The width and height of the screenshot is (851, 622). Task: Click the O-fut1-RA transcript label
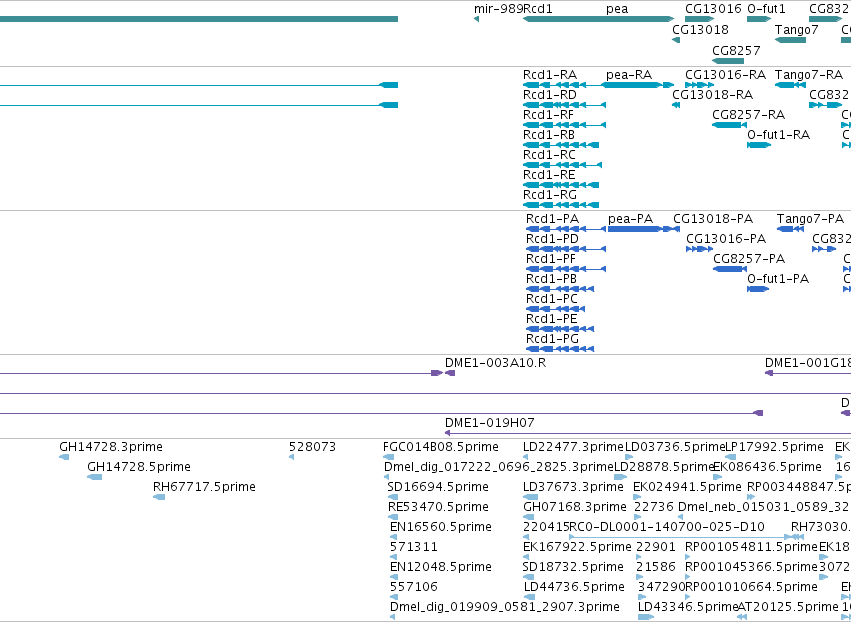[778, 135]
